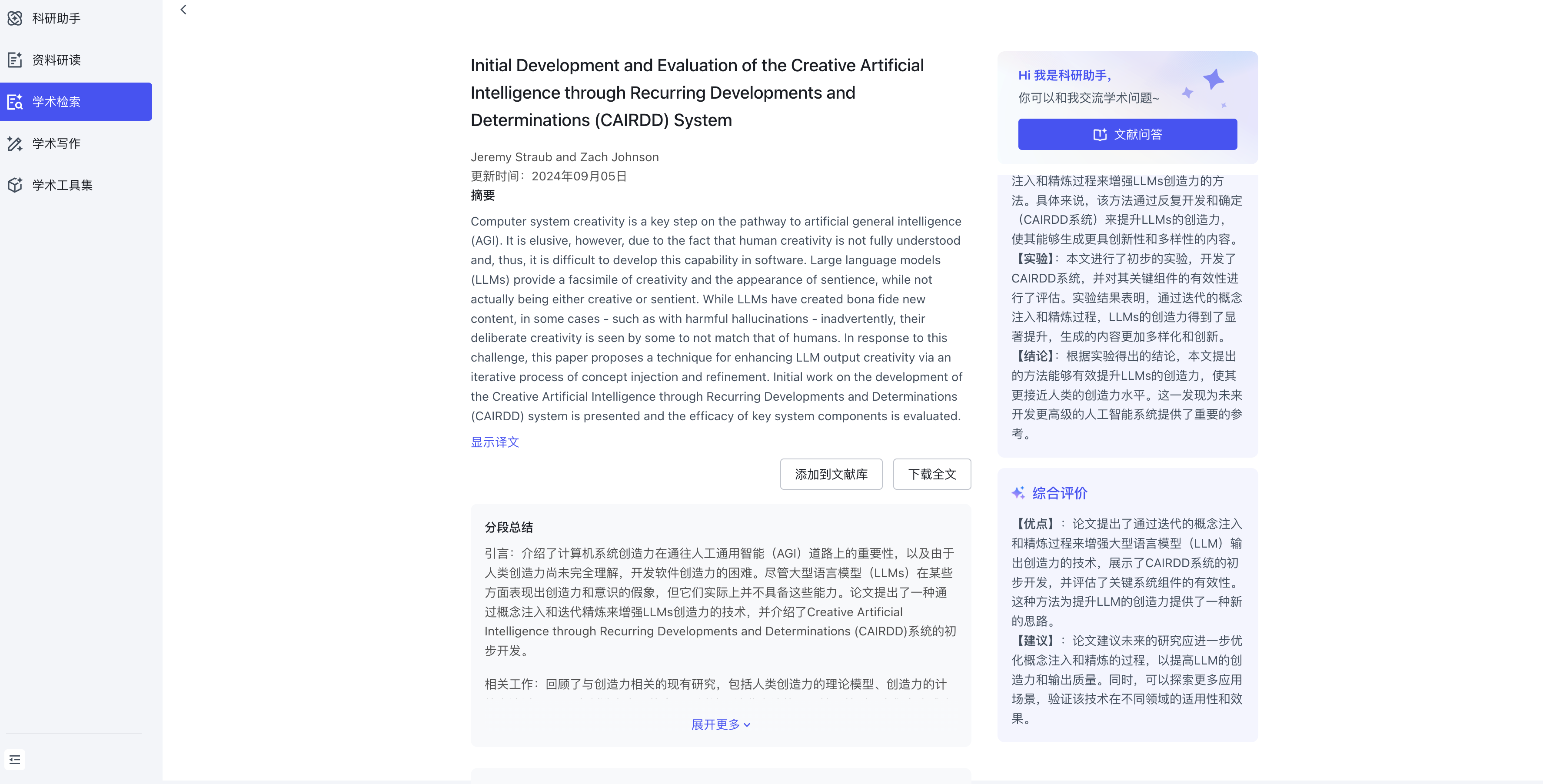Viewport: 1543px width, 784px height.
Task: Click the 添加到文献库 button
Action: (831, 474)
